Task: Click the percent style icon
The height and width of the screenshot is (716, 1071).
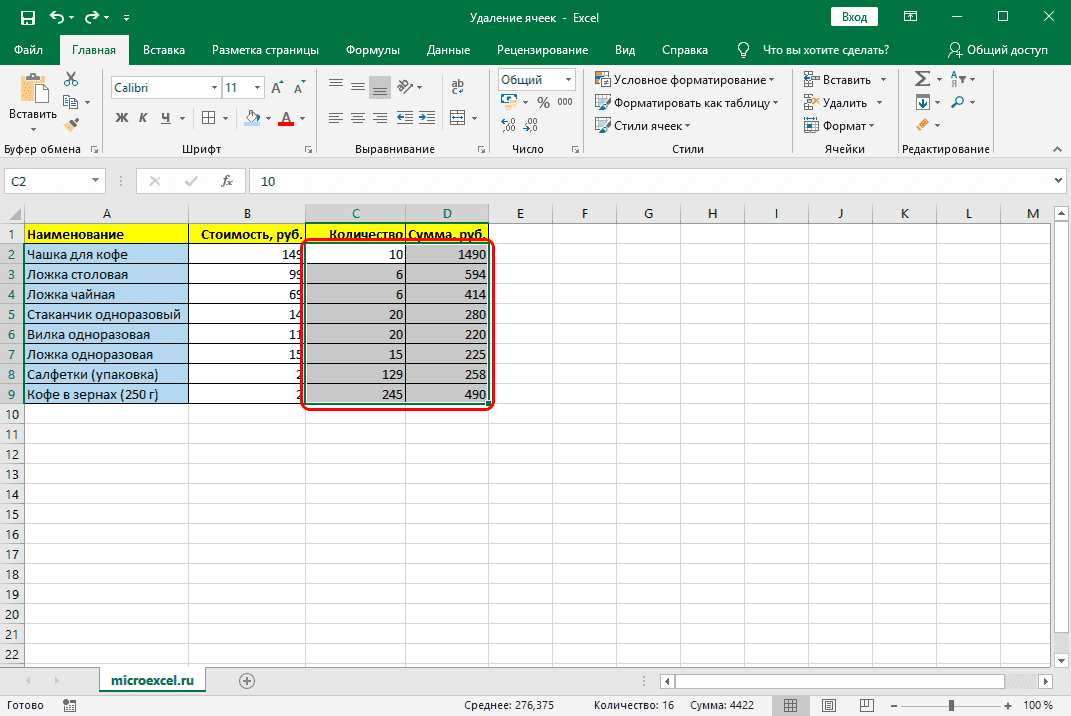Action: (x=543, y=102)
